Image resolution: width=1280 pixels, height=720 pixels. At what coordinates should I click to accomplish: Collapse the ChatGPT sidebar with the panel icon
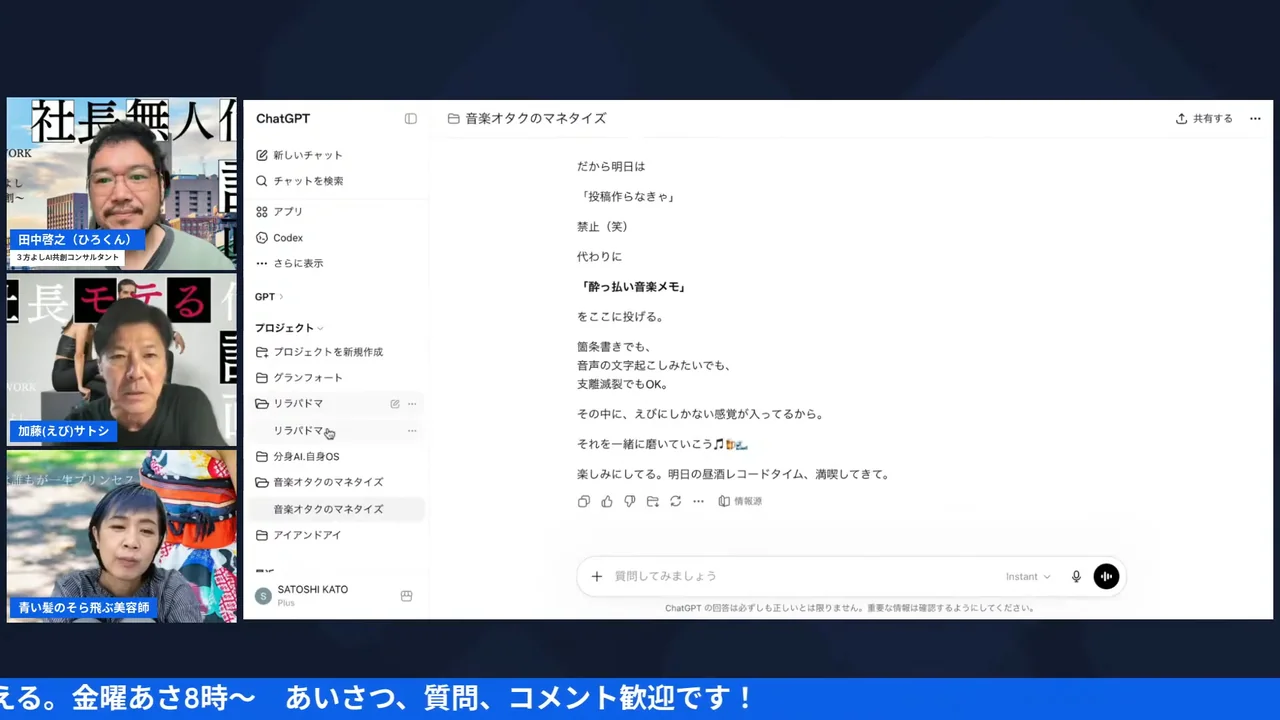(x=410, y=118)
